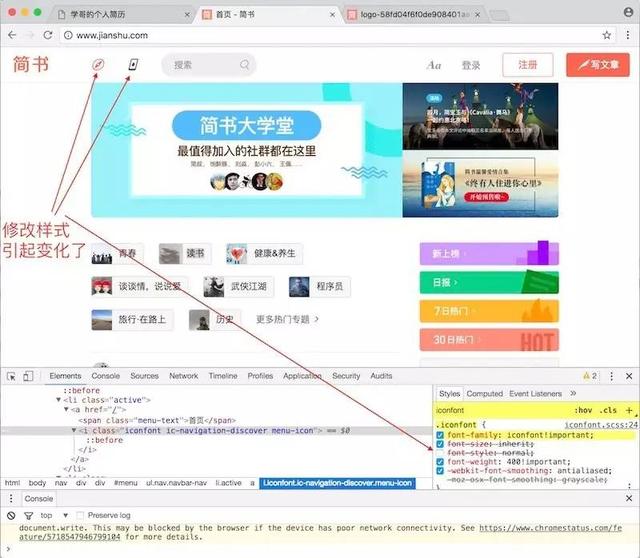Open console drawer three-dot menu
The width and height of the screenshot is (640, 558).
(x=11, y=498)
